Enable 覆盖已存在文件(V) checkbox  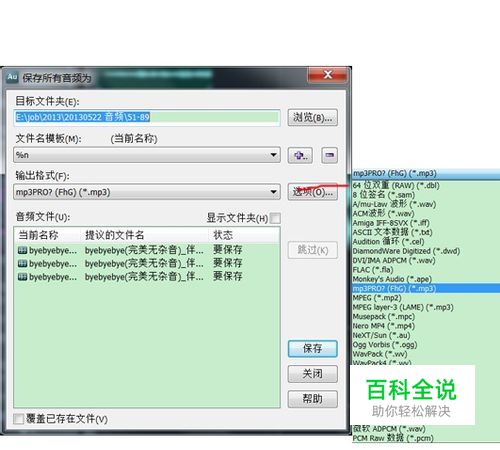pos(18,419)
